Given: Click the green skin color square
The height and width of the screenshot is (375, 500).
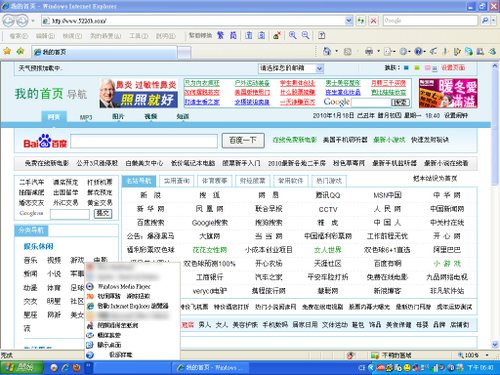Looking at the screenshot, I should [x=417, y=68].
